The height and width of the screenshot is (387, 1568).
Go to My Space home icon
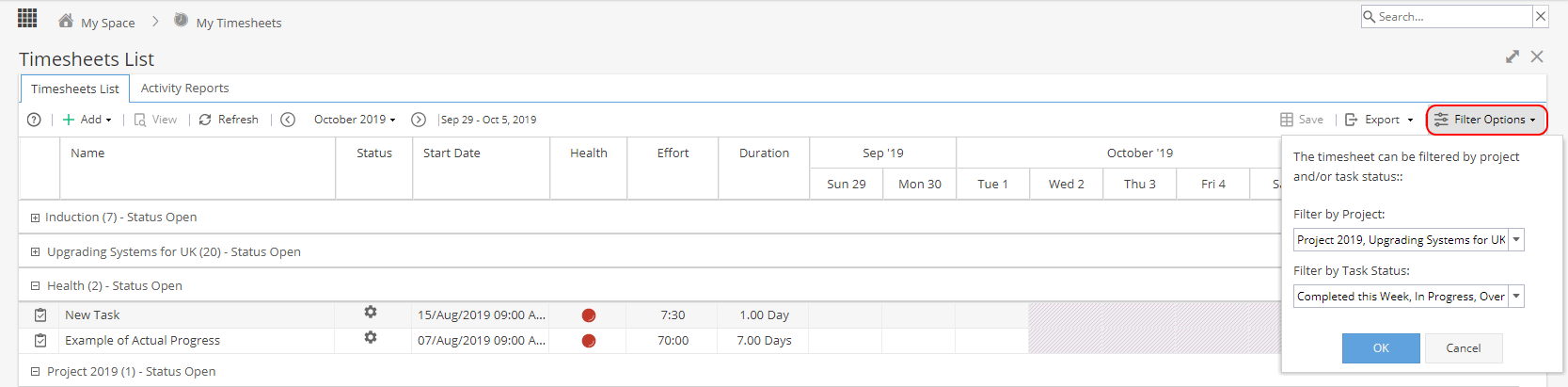tap(66, 20)
